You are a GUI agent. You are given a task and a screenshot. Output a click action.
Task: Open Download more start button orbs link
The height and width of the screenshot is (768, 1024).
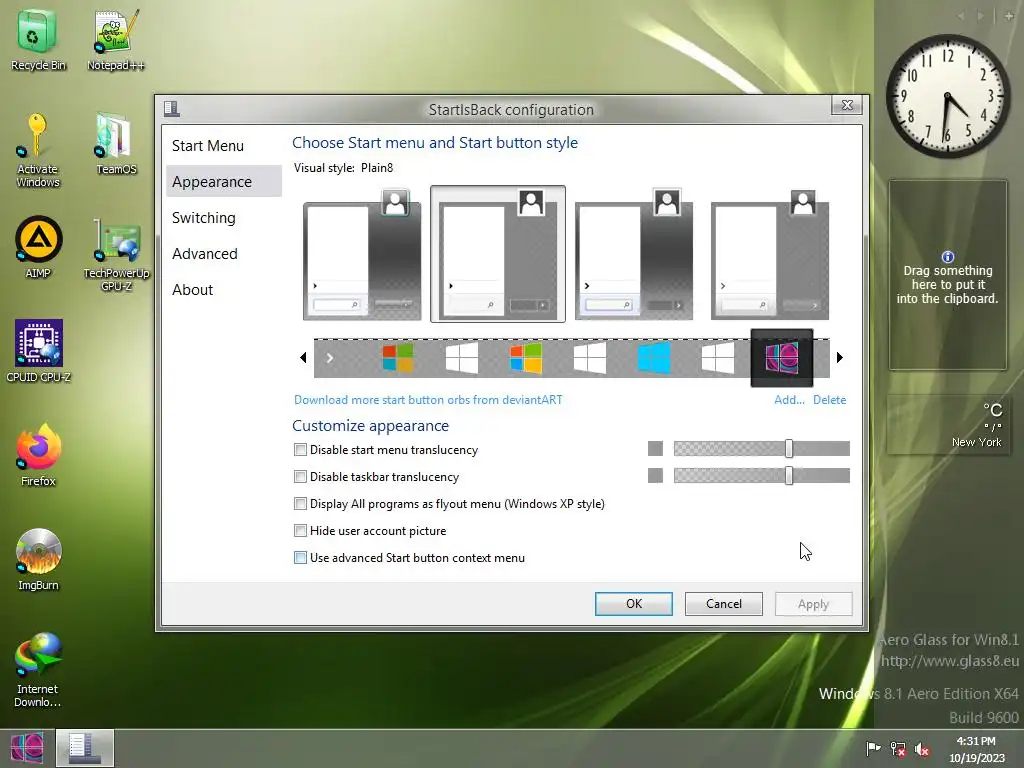(x=428, y=400)
